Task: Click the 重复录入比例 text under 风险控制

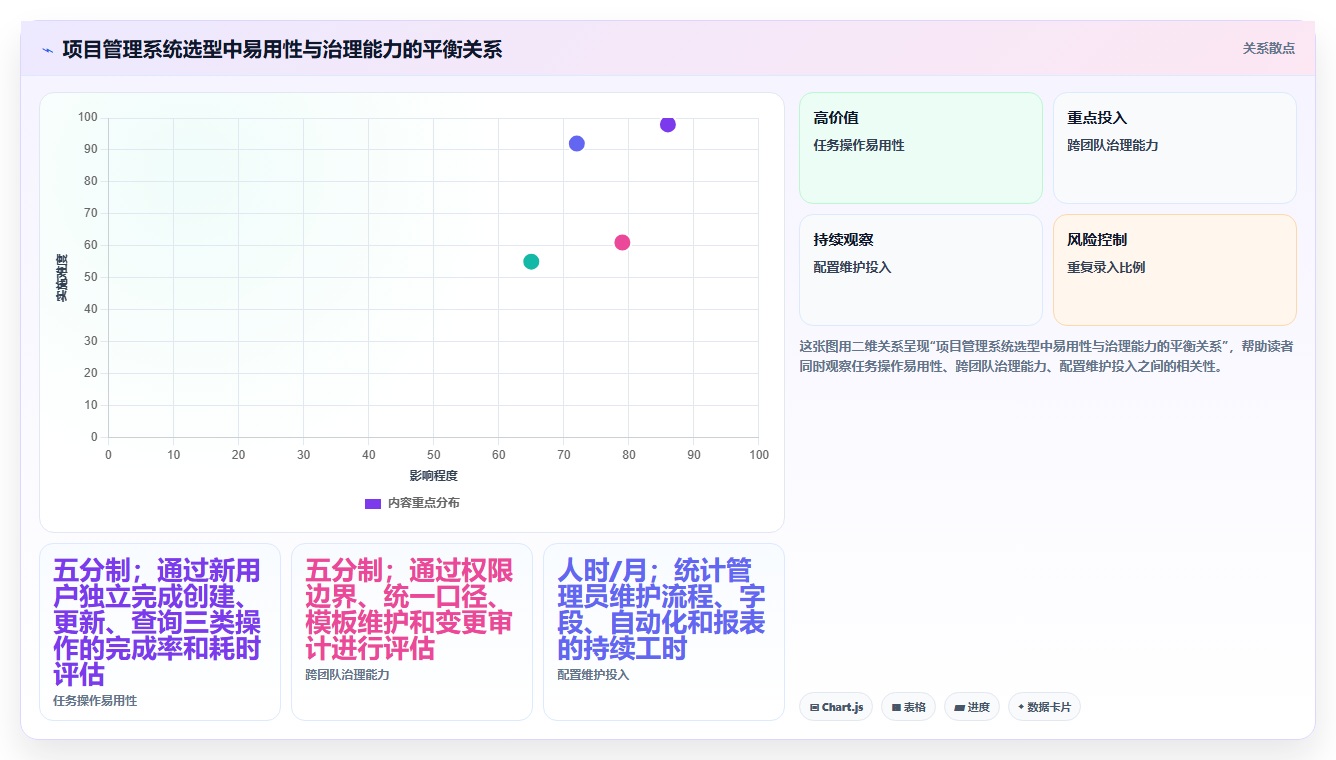Action: (x=1106, y=267)
